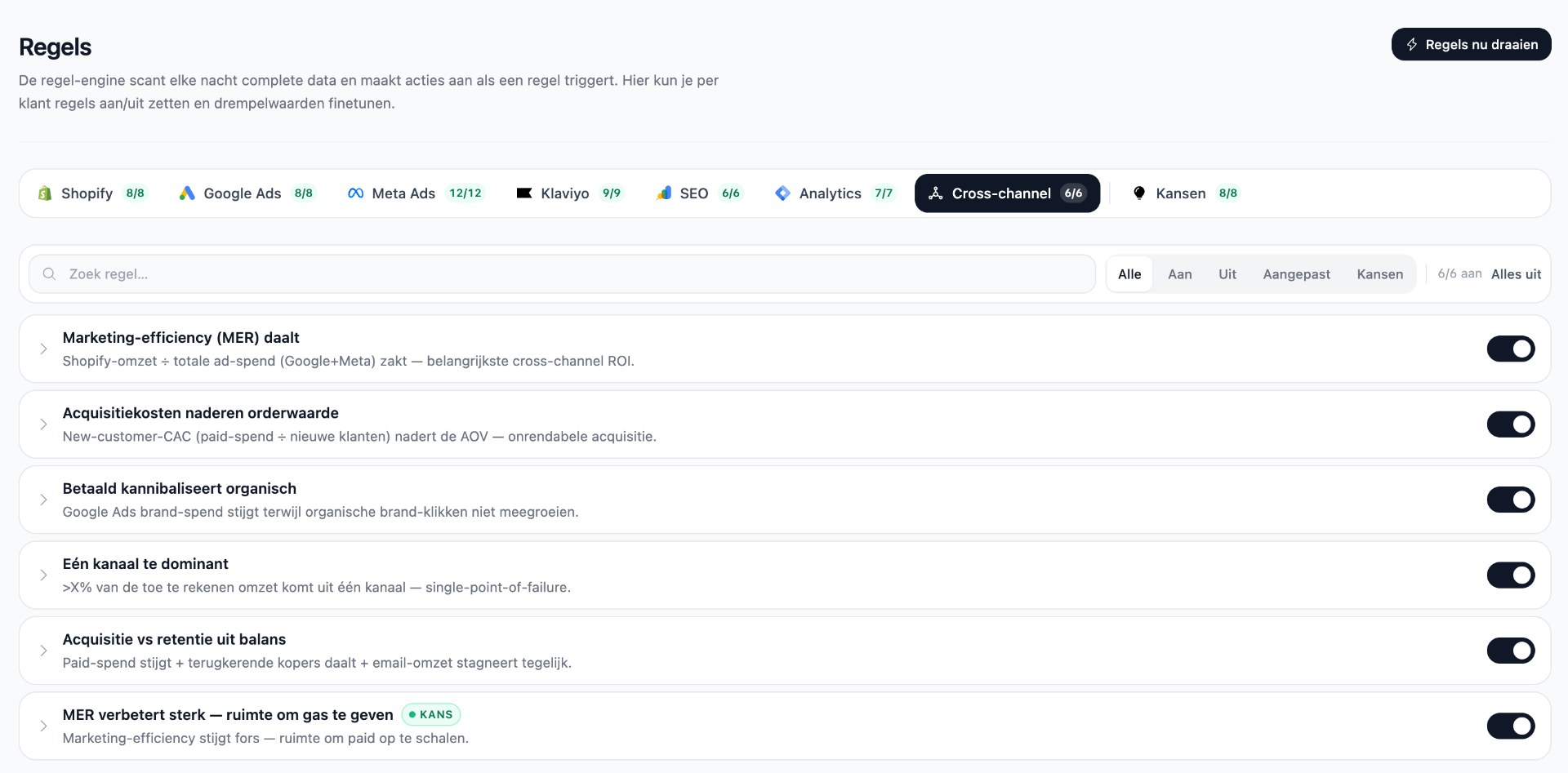Click the Meta infinity logo icon
This screenshot has width=1568, height=773.
(355, 193)
